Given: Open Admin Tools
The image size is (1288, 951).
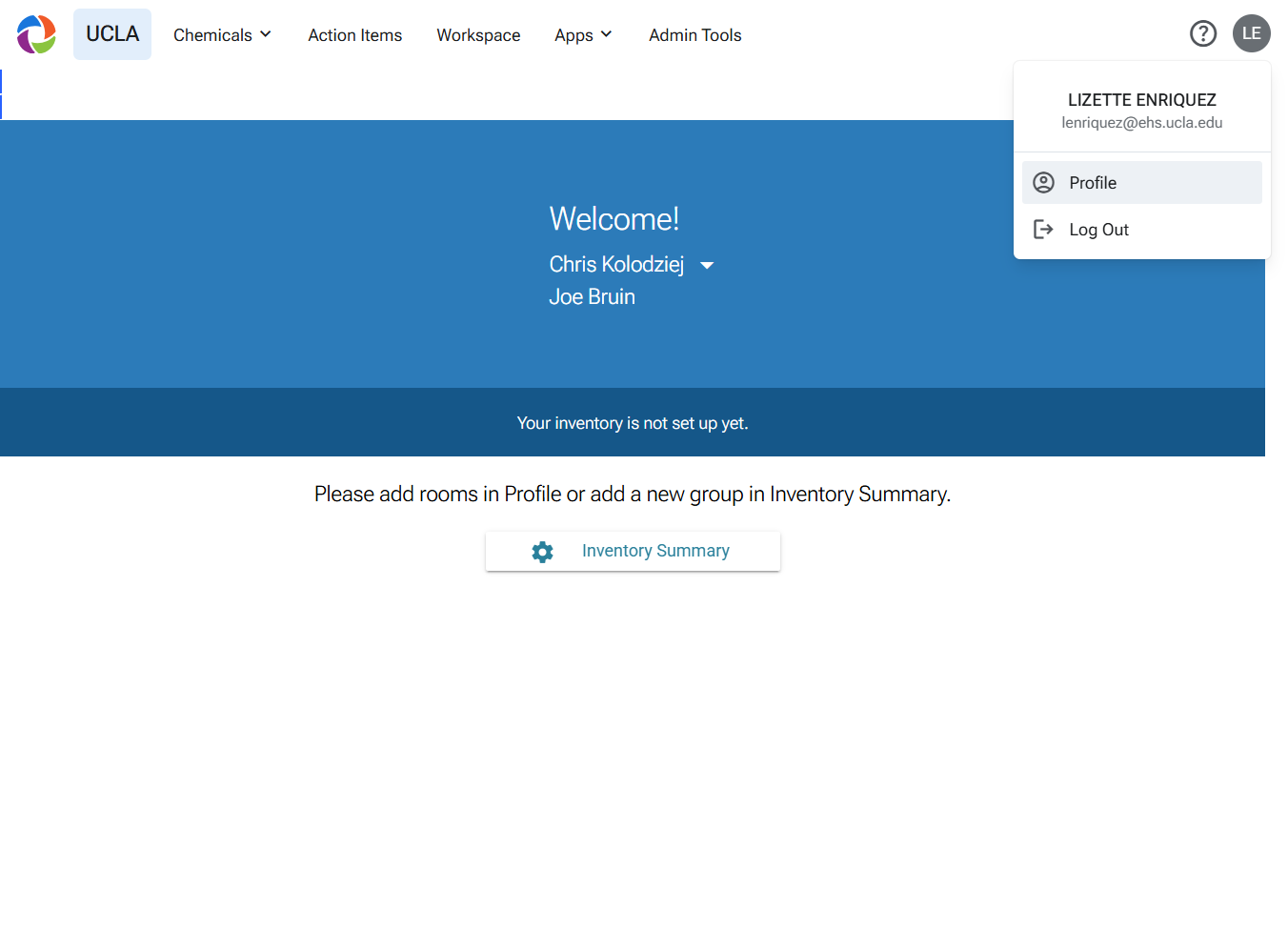Looking at the screenshot, I should (695, 35).
